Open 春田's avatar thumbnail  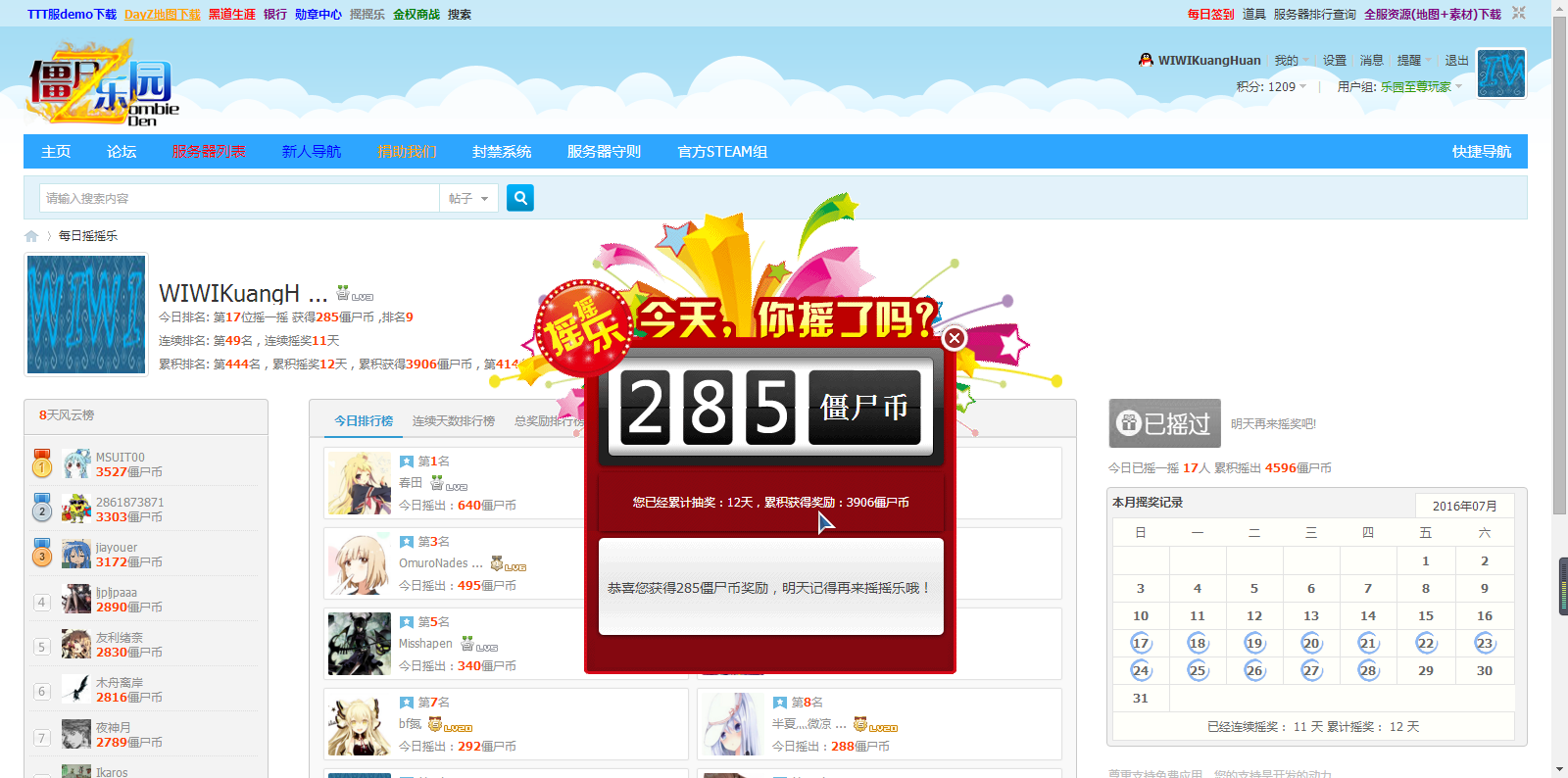360,483
